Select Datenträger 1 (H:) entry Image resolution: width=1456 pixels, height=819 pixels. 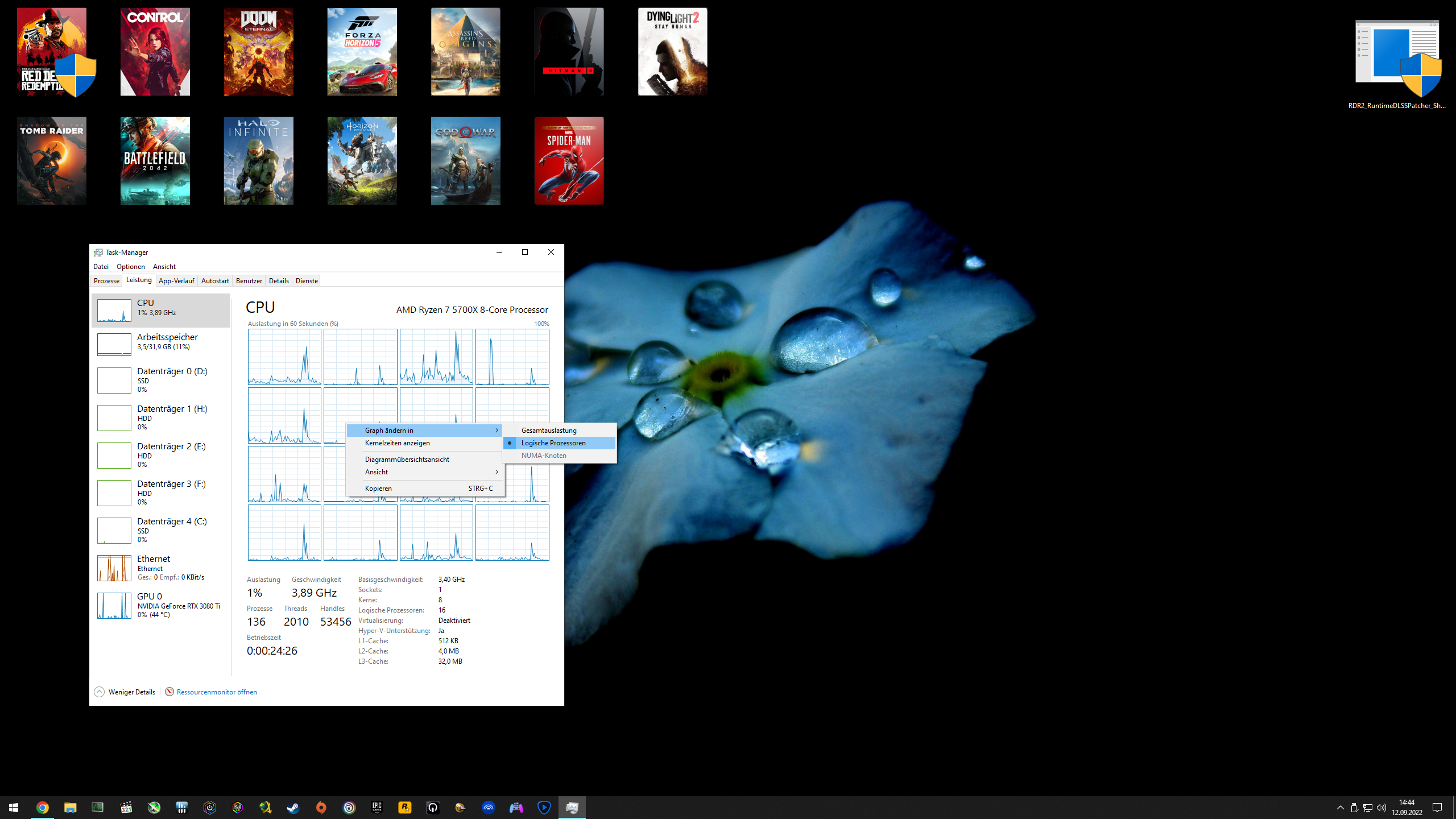(x=160, y=417)
